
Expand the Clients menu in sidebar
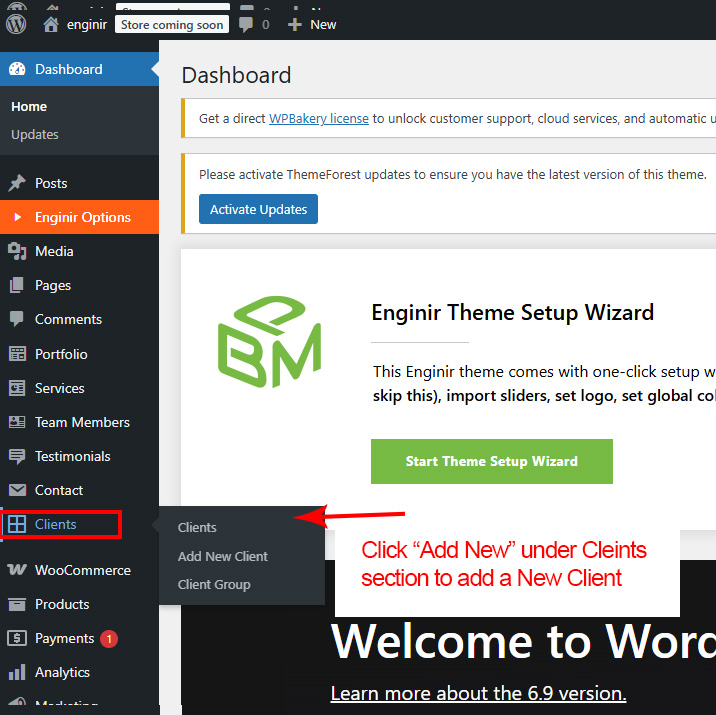pyautogui.click(x=56, y=524)
